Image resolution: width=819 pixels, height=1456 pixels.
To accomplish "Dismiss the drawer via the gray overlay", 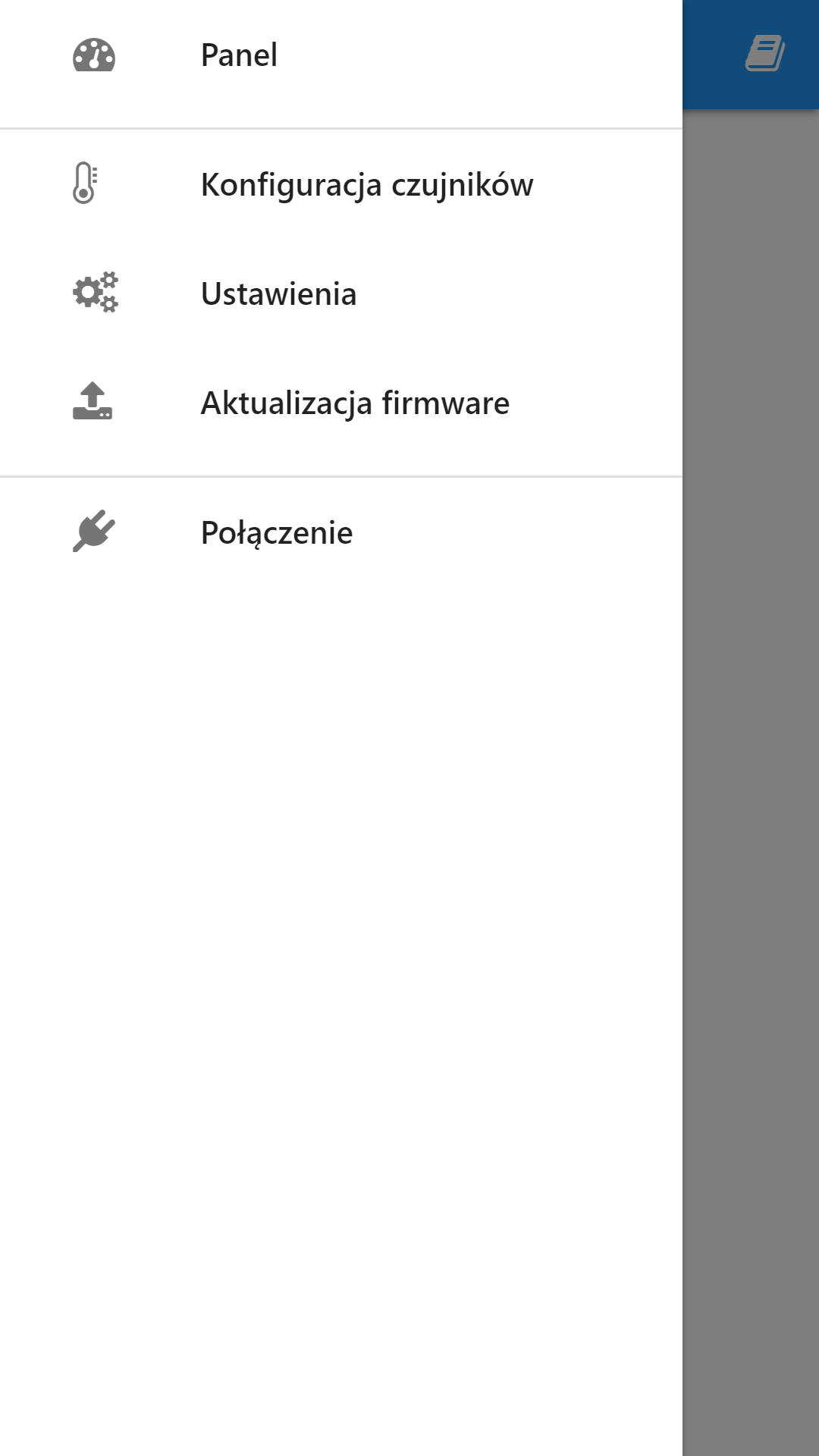I will [751, 781].
